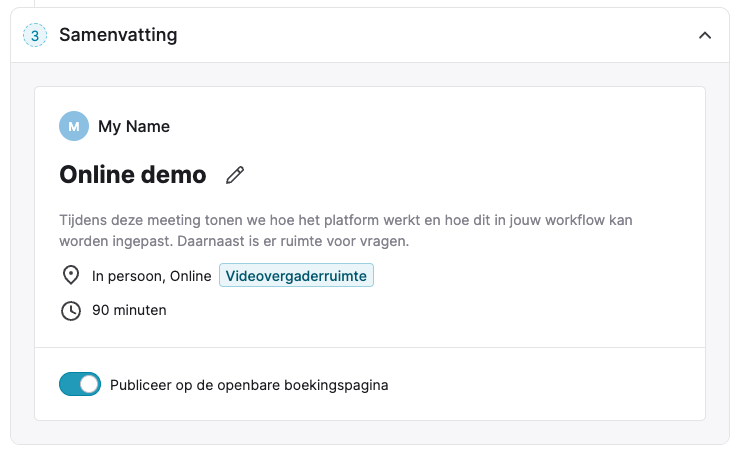Click the empty Samenvatting header bar area
743x456 pixels.
tap(436, 35)
